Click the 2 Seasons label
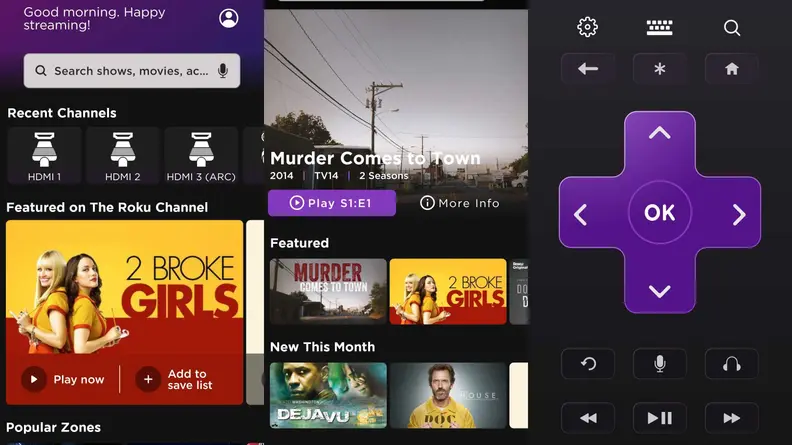 [384, 176]
